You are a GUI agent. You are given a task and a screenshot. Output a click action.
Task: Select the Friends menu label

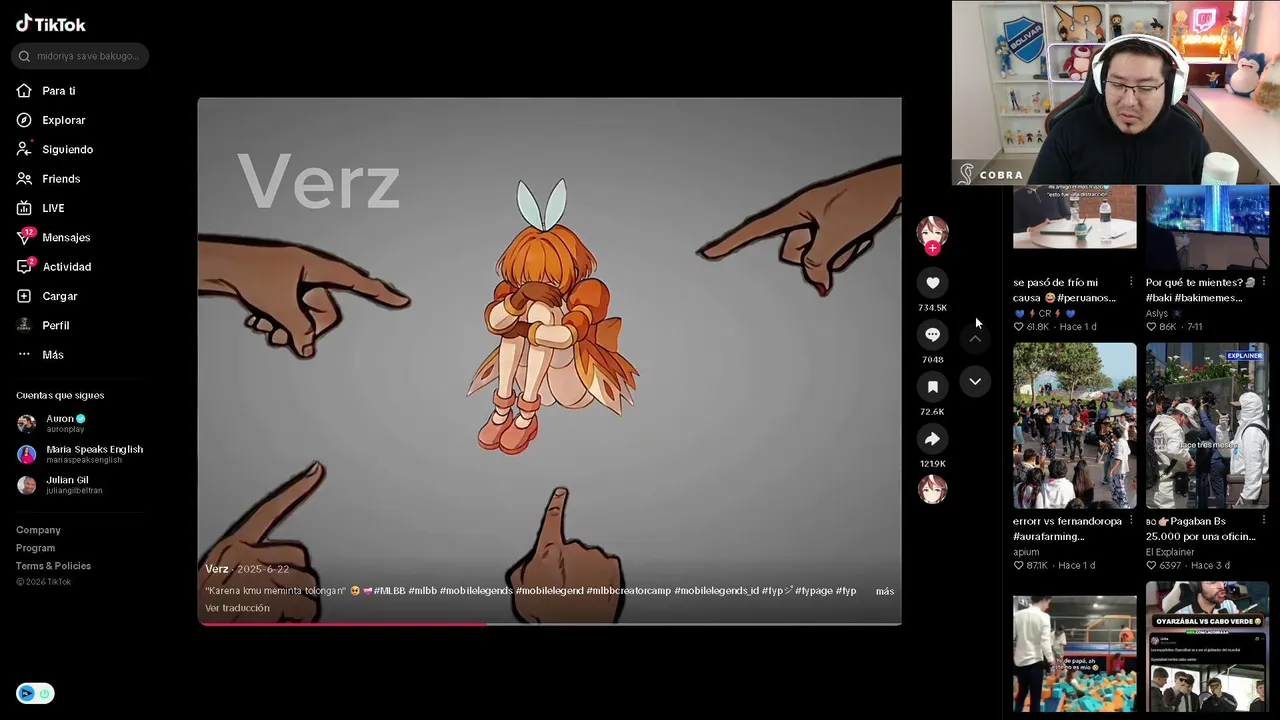pos(61,179)
